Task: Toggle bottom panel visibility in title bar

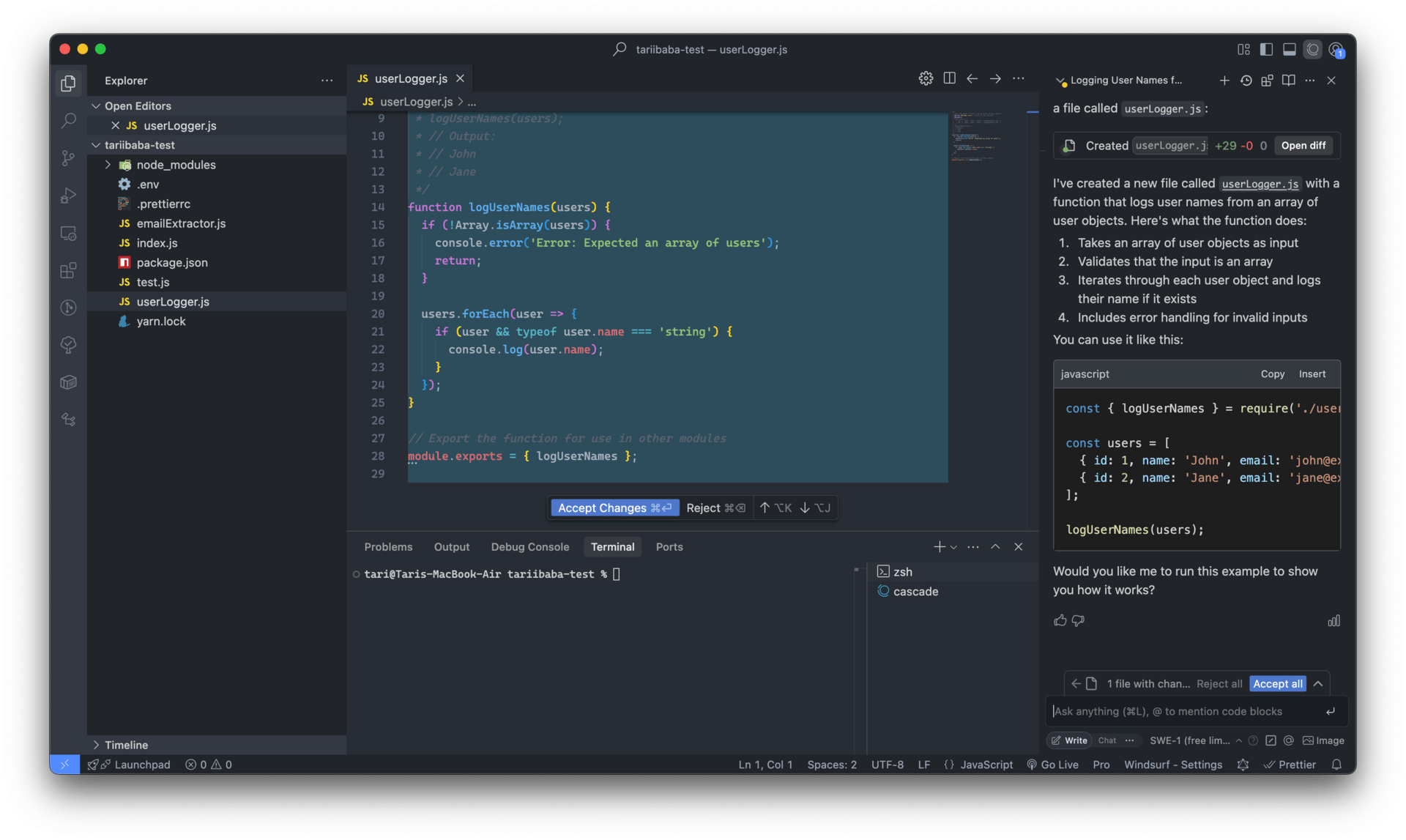Action: point(1290,49)
